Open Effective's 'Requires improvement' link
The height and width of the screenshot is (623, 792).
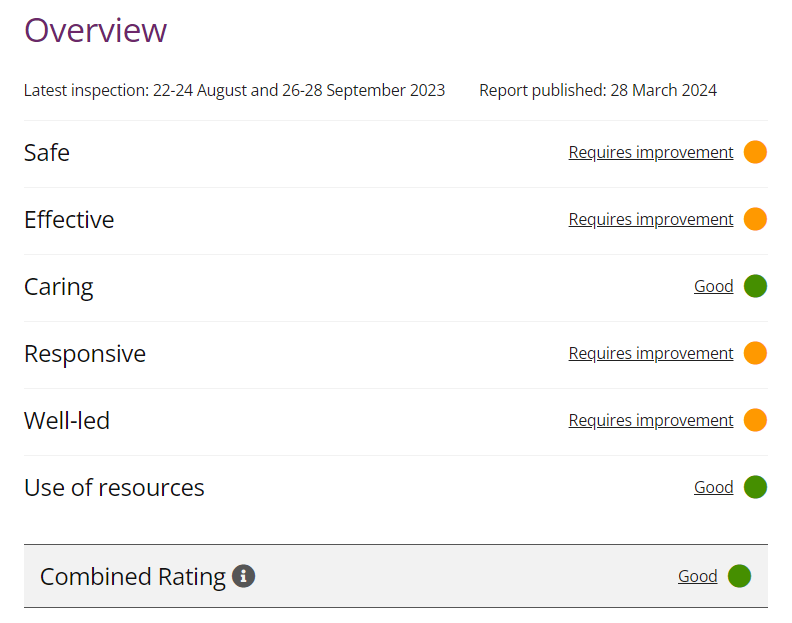pos(651,219)
